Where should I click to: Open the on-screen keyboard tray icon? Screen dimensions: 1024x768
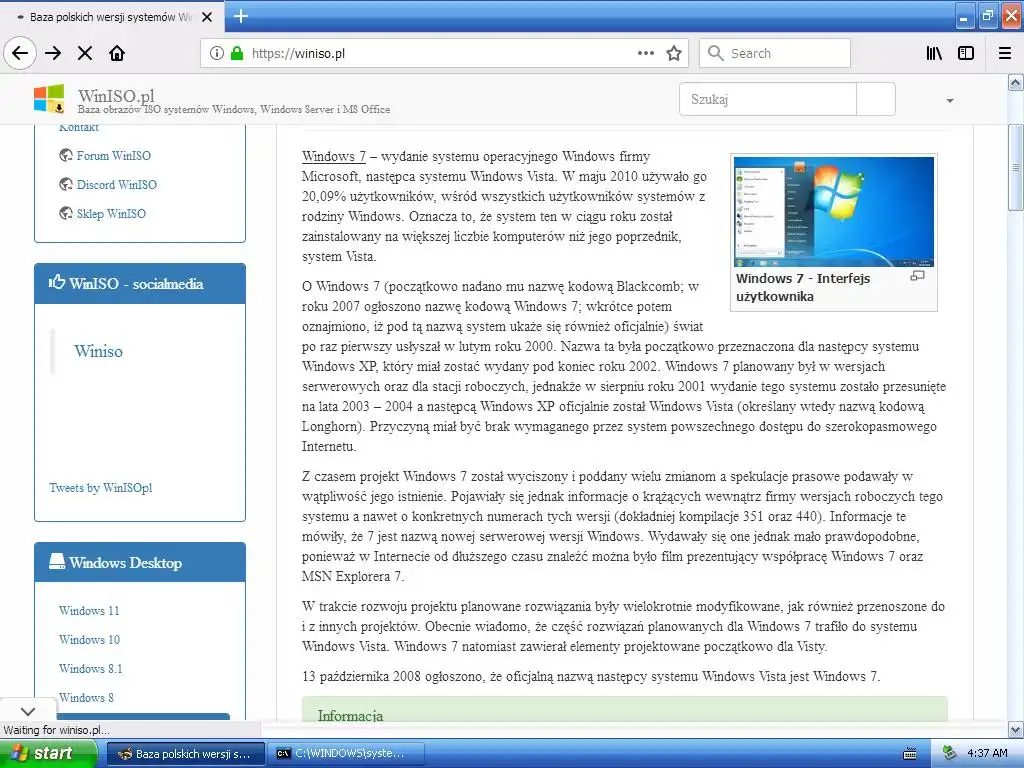910,754
